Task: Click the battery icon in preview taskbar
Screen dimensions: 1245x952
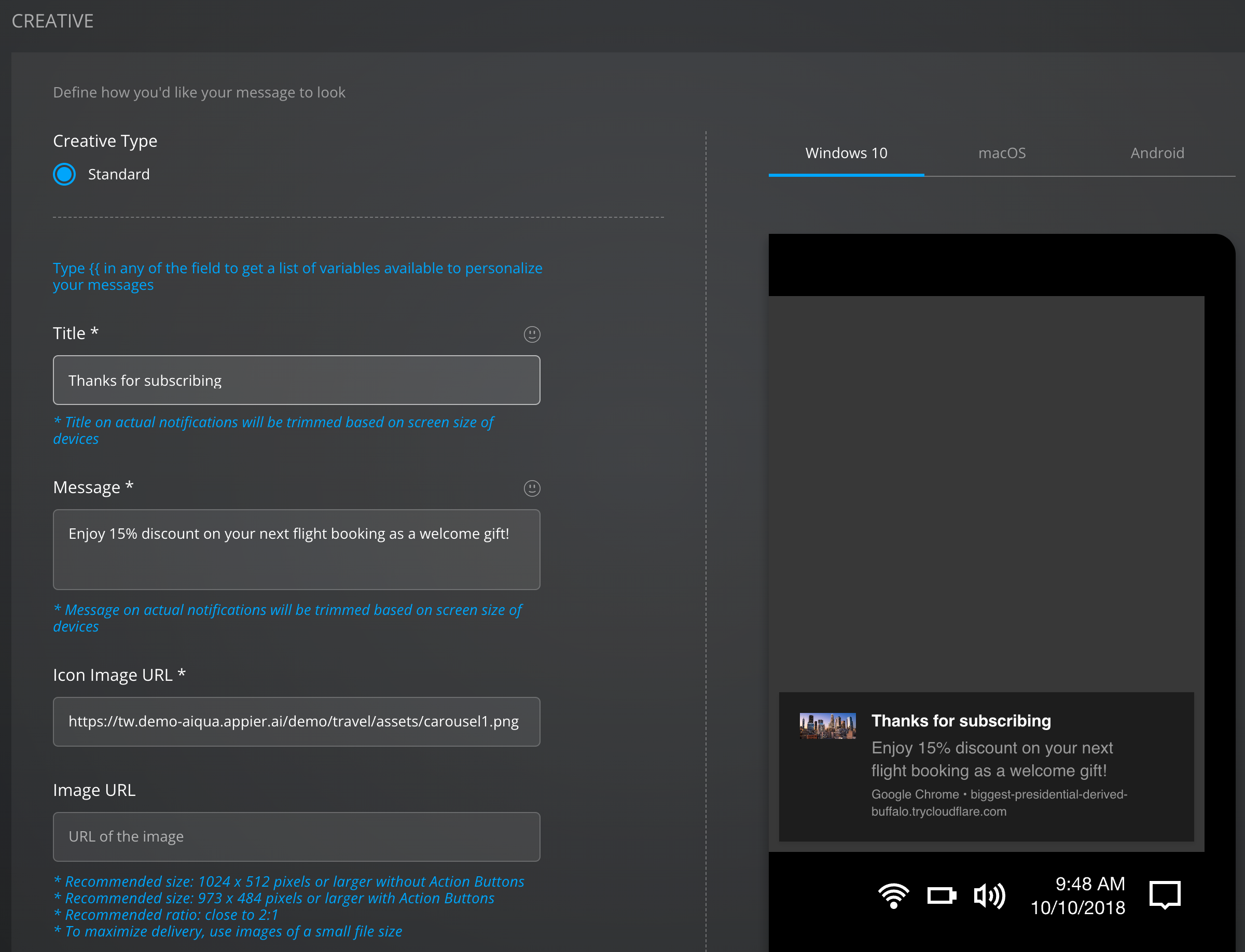Action: [941, 895]
